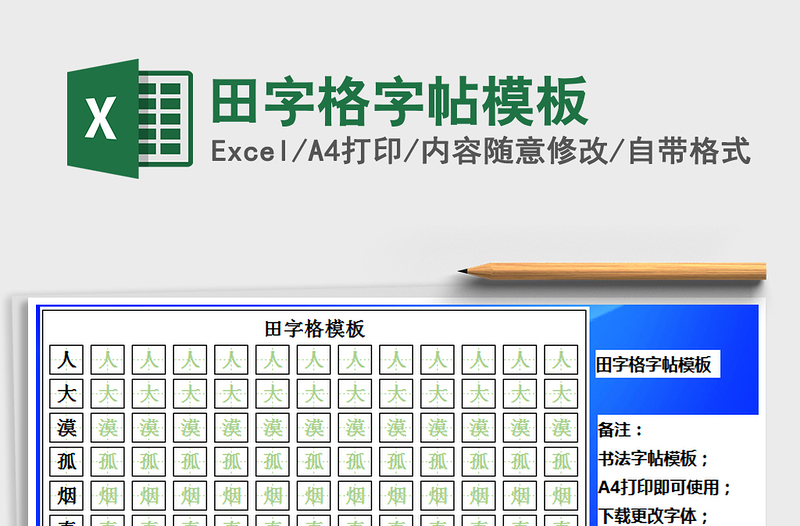800x526 pixels.
Task: Click the subtitle Excel/A4打印/内容随意修改/自带格式
Action: tap(481, 151)
